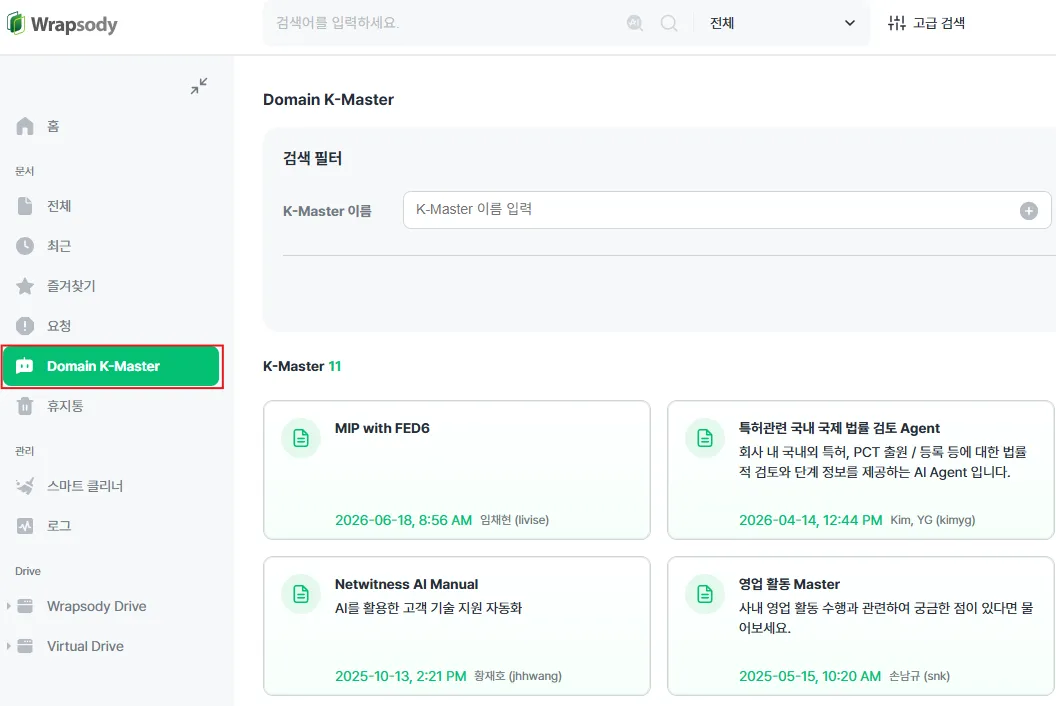
Task: Click the search input field
Action: pyautogui.click(x=444, y=23)
